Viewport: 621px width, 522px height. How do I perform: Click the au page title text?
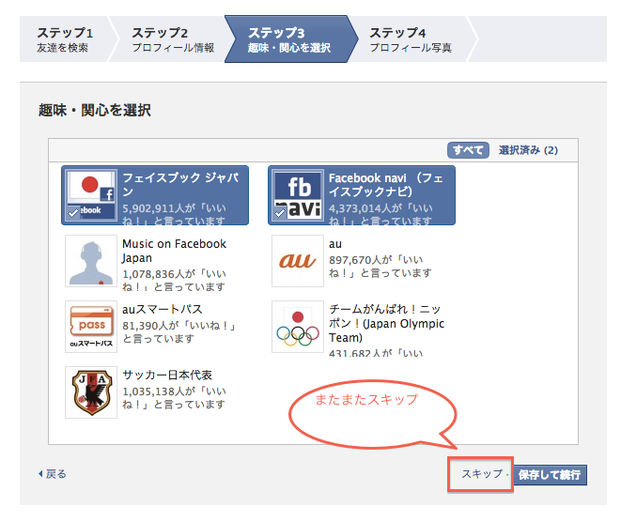[x=335, y=244]
